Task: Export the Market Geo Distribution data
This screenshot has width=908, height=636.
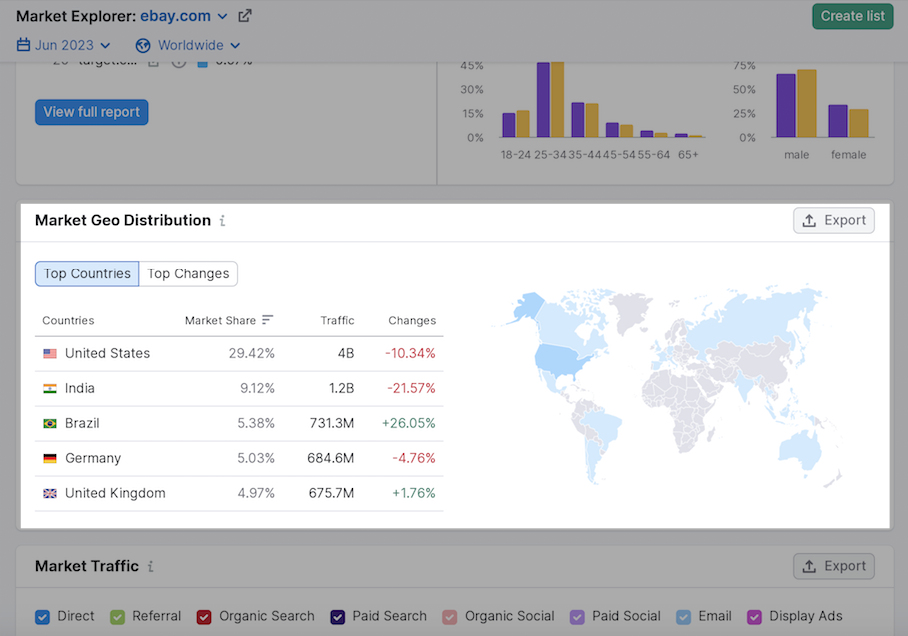Action: click(834, 221)
